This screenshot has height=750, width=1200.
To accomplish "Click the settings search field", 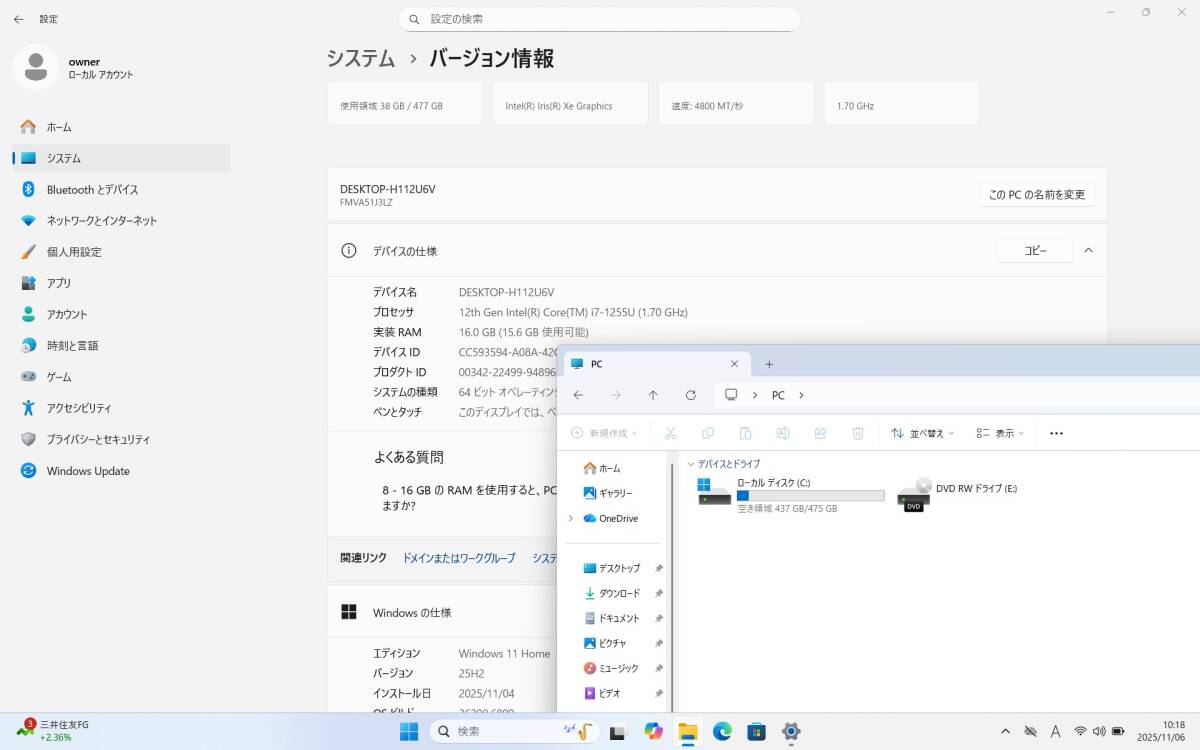I will [600, 19].
